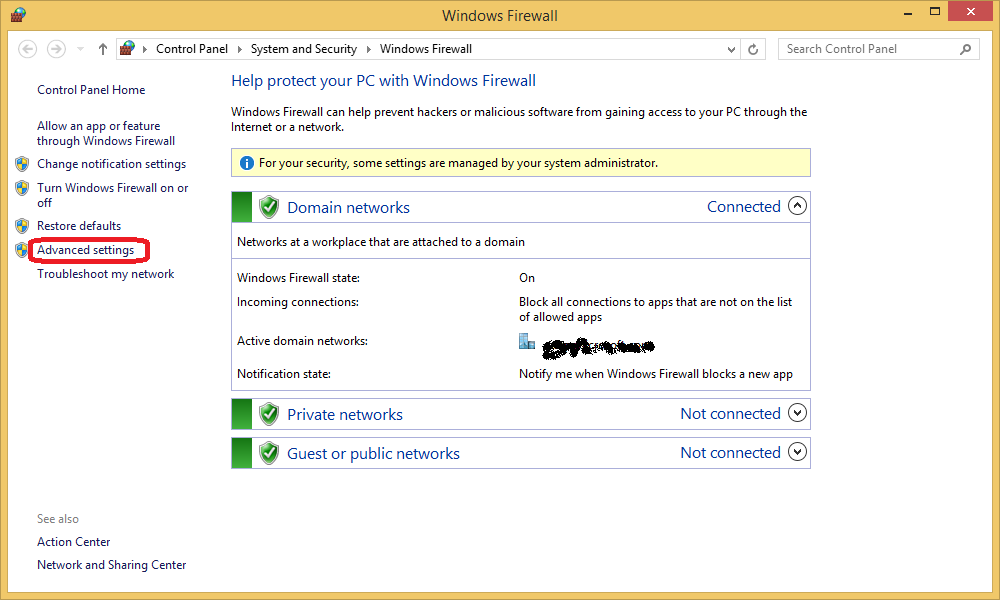Screen dimensions: 1000x600
Task: Click Not connected status for Private networks
Action: click(x=730, y=414)
